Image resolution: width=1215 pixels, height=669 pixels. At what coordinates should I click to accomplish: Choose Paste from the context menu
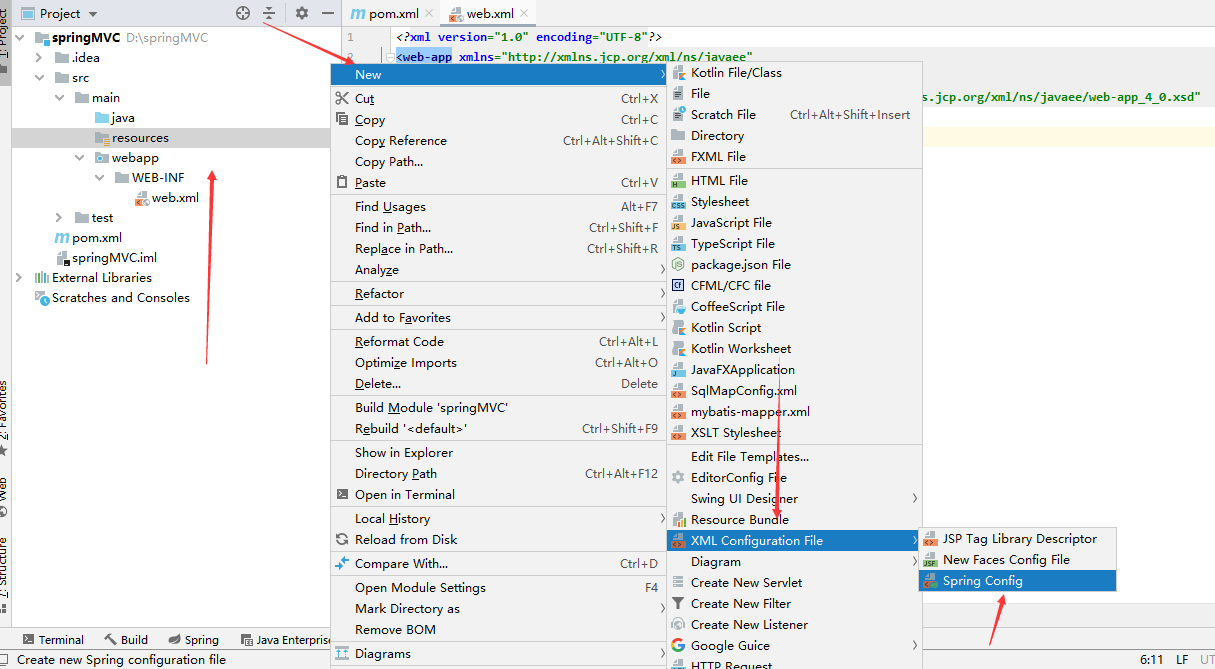(x=498, y=183)
